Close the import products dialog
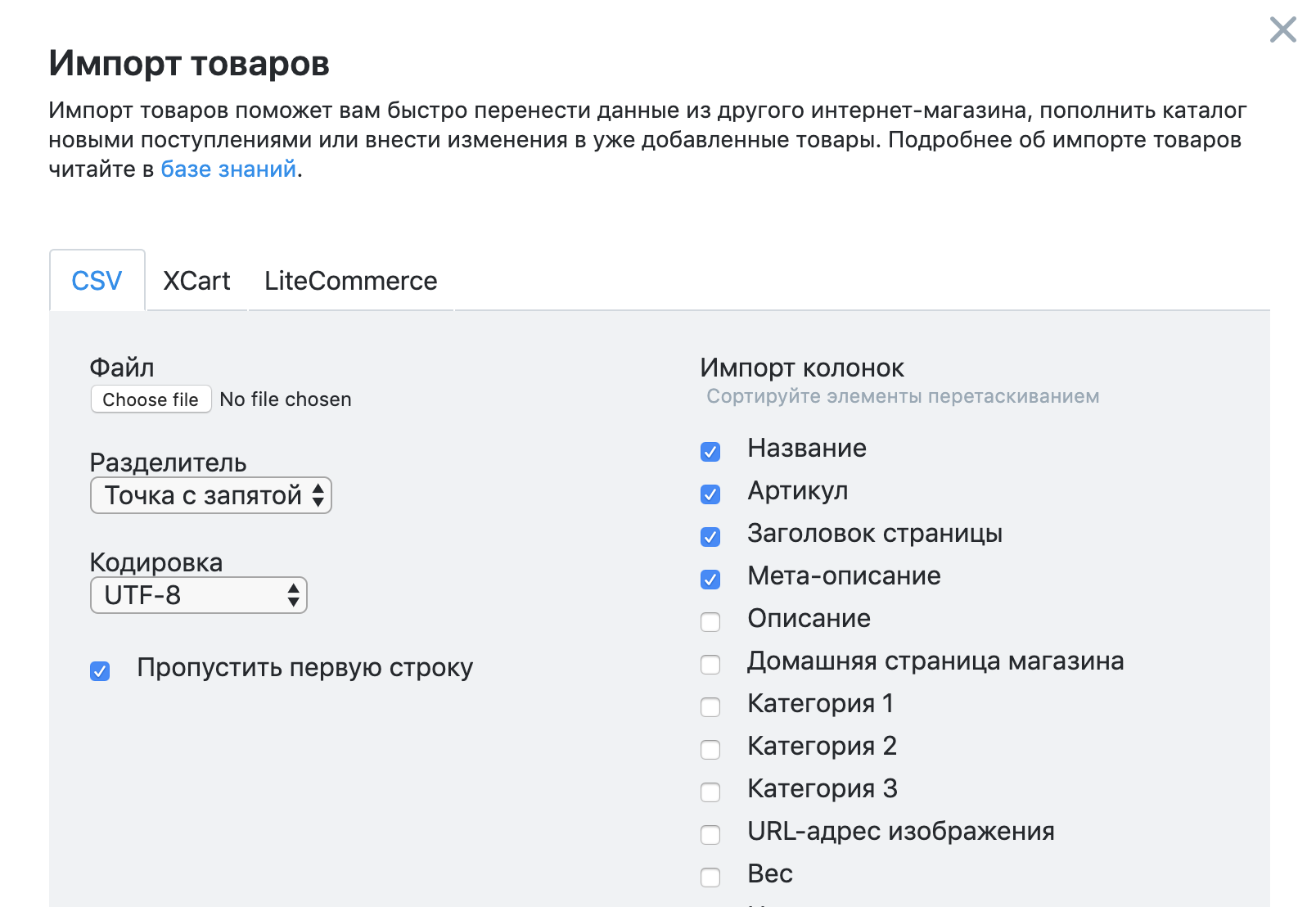This screenshot has height=907, width=1316. tap(1282, 29)
